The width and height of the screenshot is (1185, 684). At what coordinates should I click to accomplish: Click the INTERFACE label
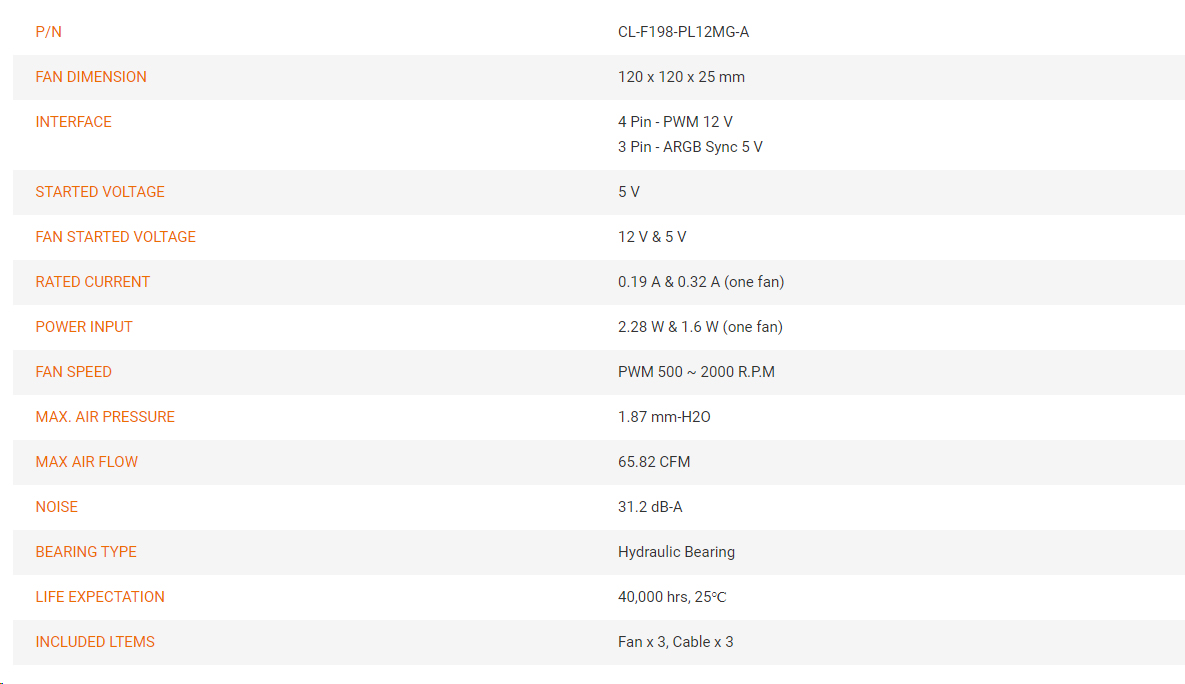tap(73, 122)
